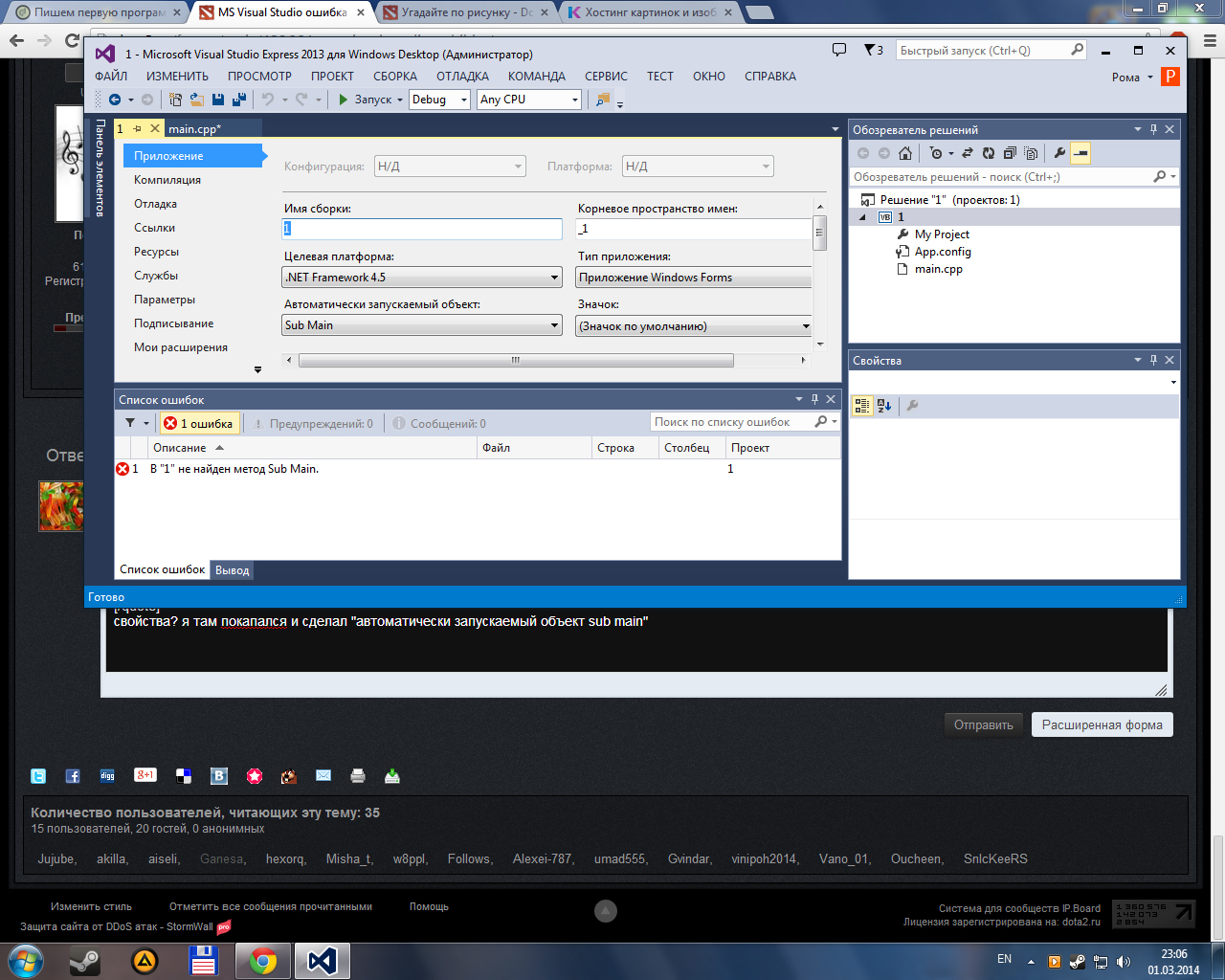Click the Notifications flag icon in title bar
The image size is (1225, 980).
tap(874, 50)
